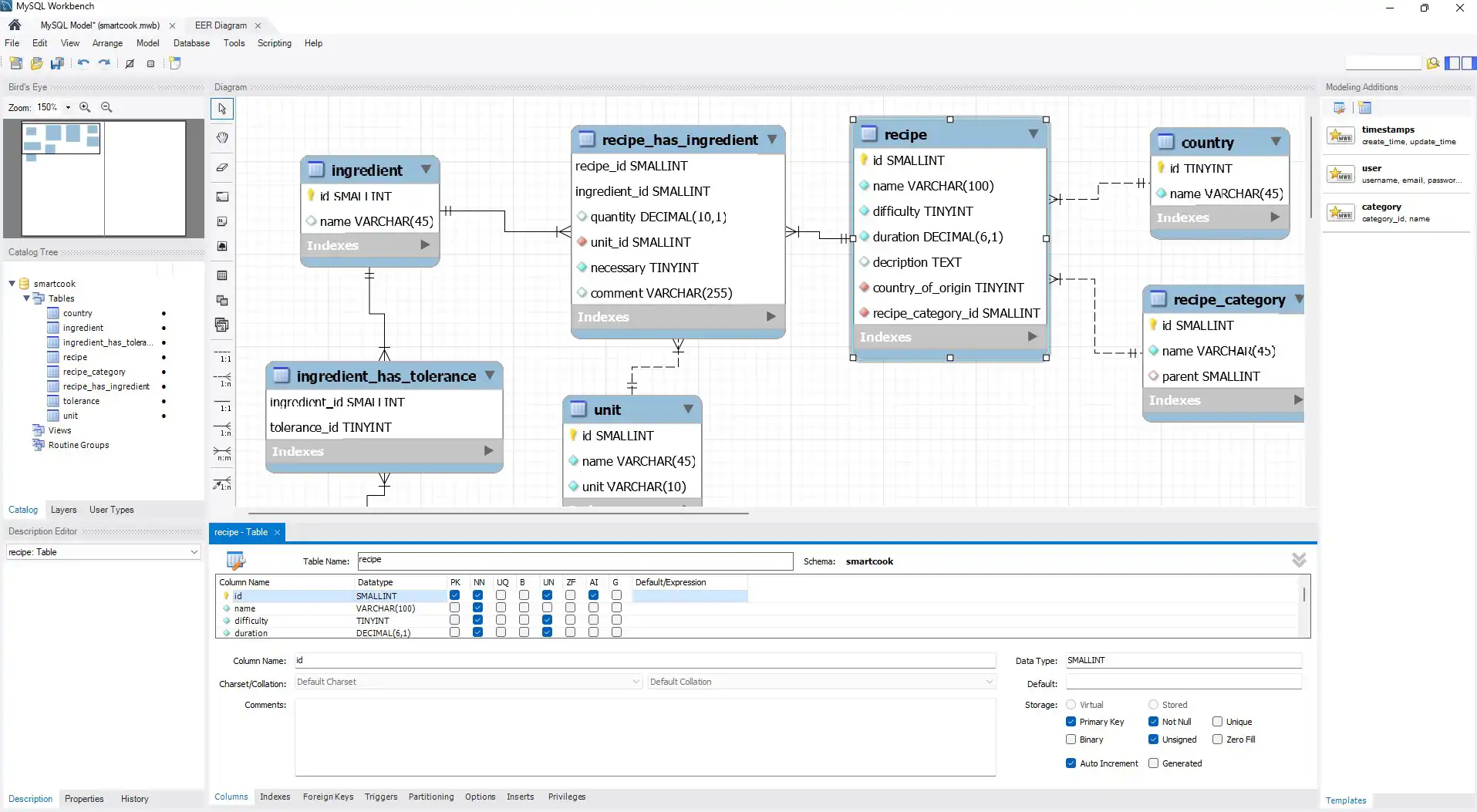Select the hand pan tool
This screenshot has width=1477, height=812.
(x=222, y=137)
